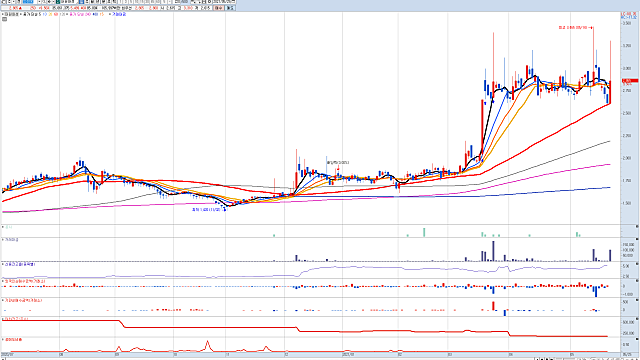The width and height of the screenshot is (640, 360).
Task: Click the red buy order button
Action: [x=218, y=8]
